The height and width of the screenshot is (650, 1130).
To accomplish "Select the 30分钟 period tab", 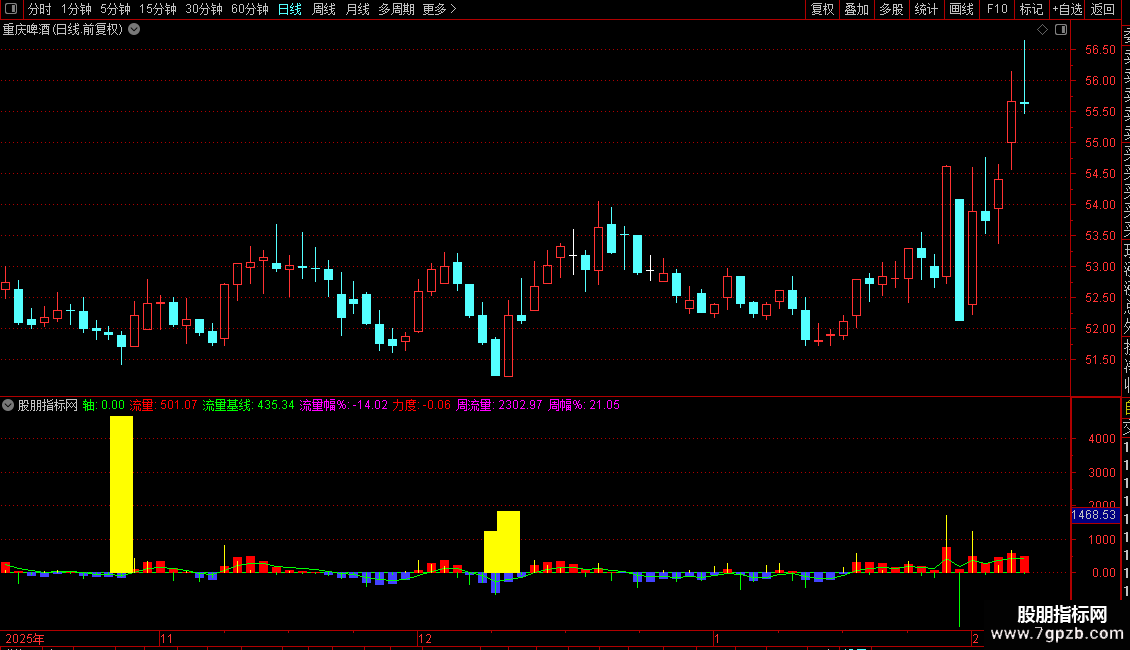I will pos(203,9).
